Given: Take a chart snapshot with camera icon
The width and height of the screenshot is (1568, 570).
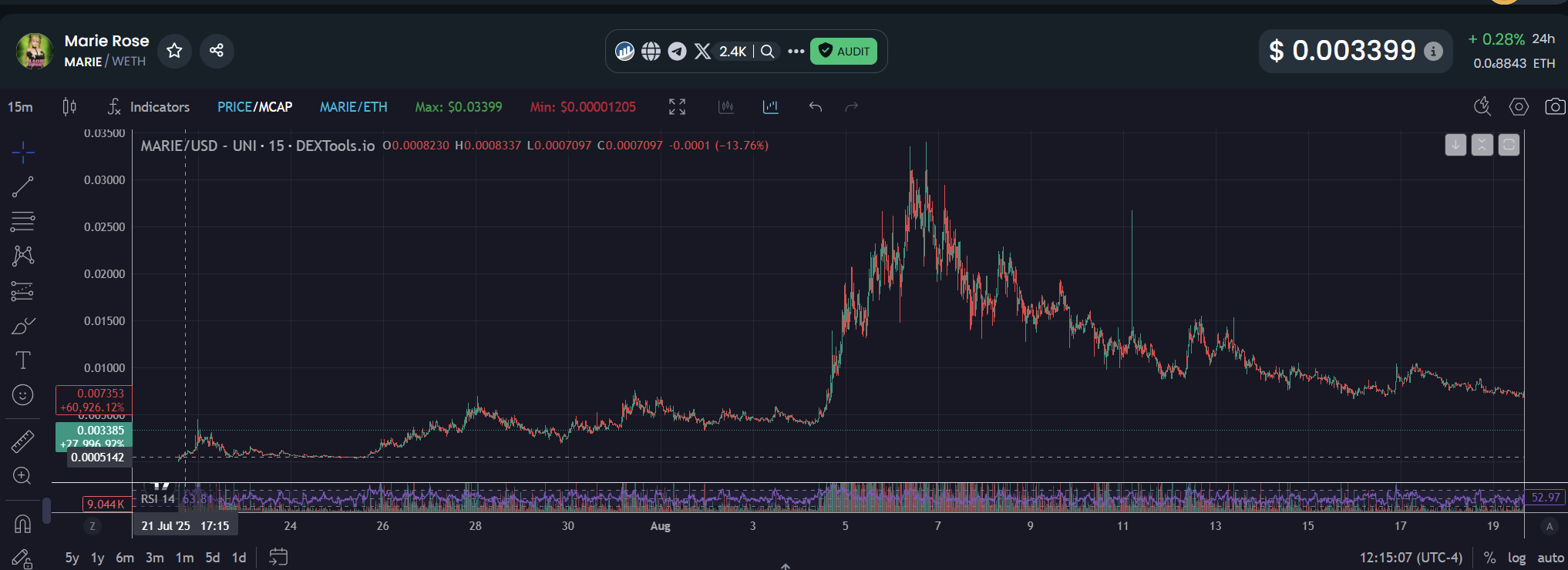Looking at the screenshot, I should pyautogui.click(x=1555, y=107).
